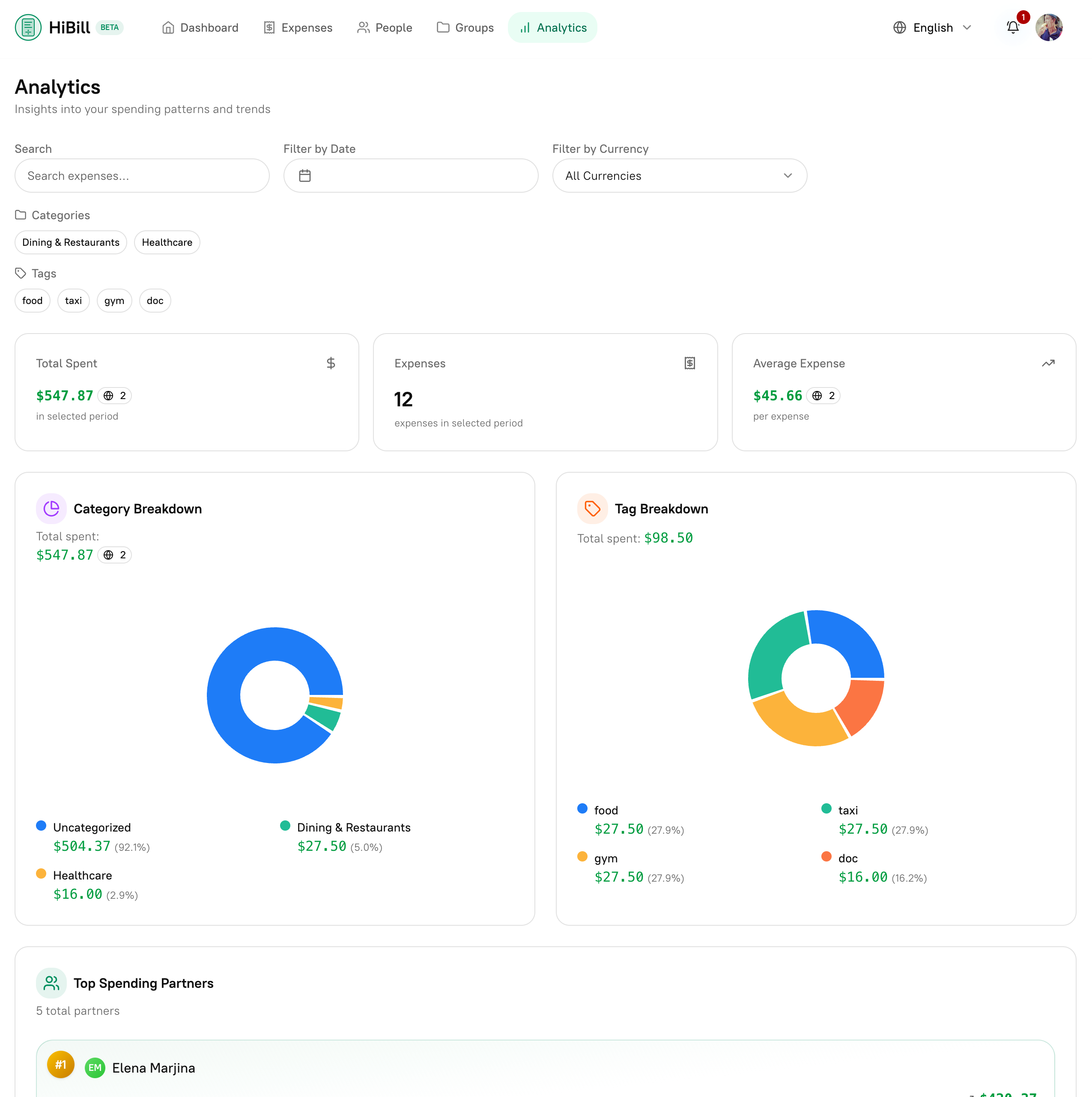Open the All Currencies dropdown

[679, 176]
